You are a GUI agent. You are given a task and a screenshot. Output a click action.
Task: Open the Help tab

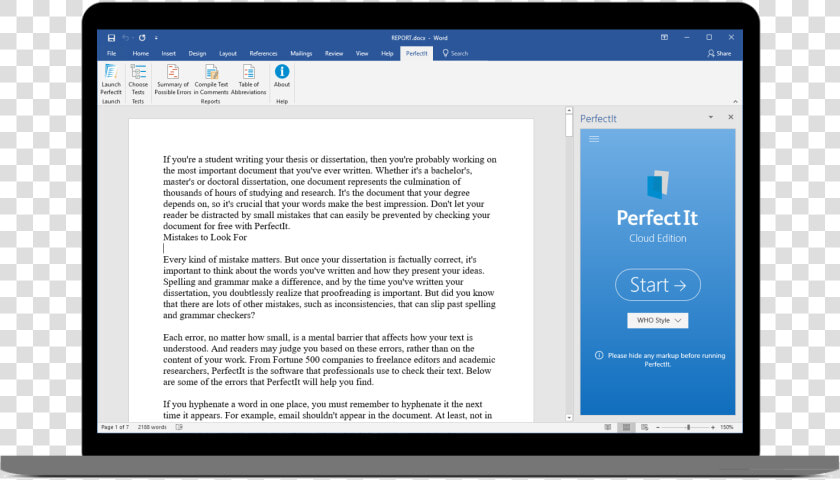tap(387, 54)
